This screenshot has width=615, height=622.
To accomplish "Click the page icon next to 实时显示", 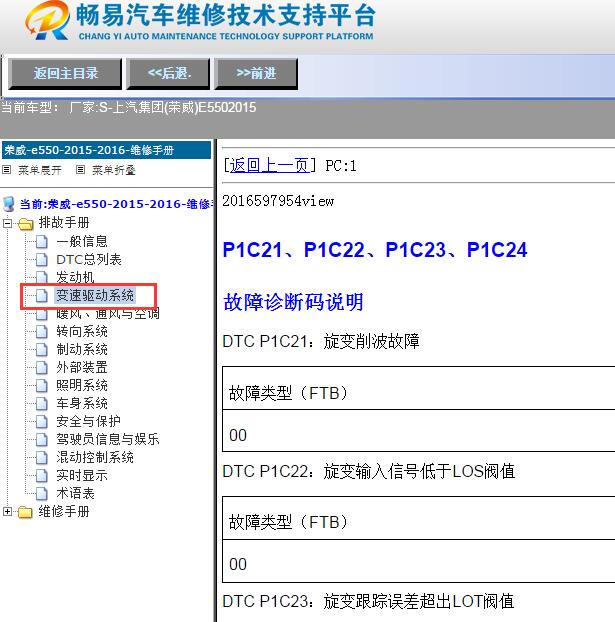I will pyautogui.click(x=41, y=476).
